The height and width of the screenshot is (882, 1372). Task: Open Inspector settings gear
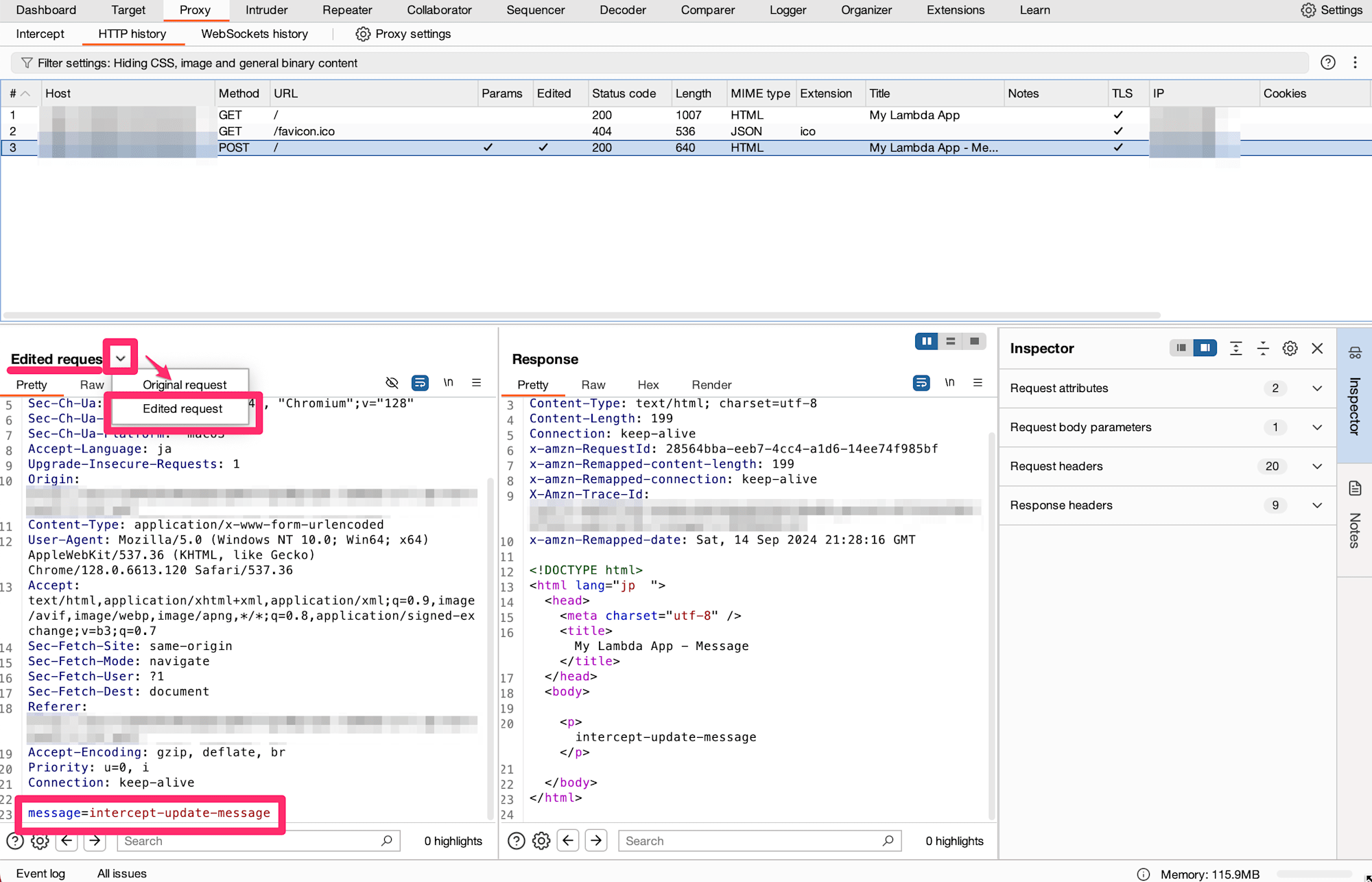coord(1290,348)
